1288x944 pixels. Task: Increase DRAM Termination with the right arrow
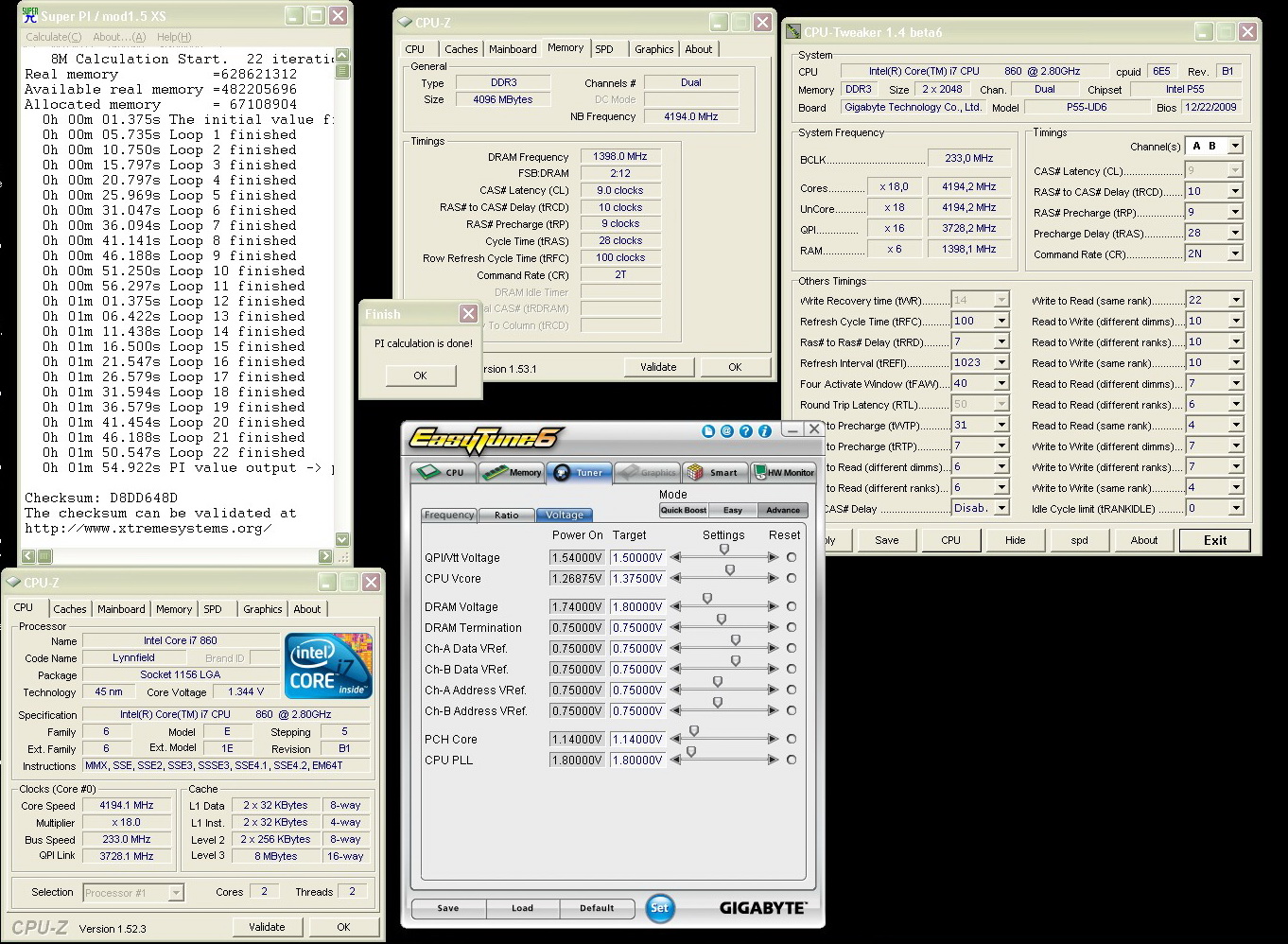pyautogui.click(x=774, y=628)
